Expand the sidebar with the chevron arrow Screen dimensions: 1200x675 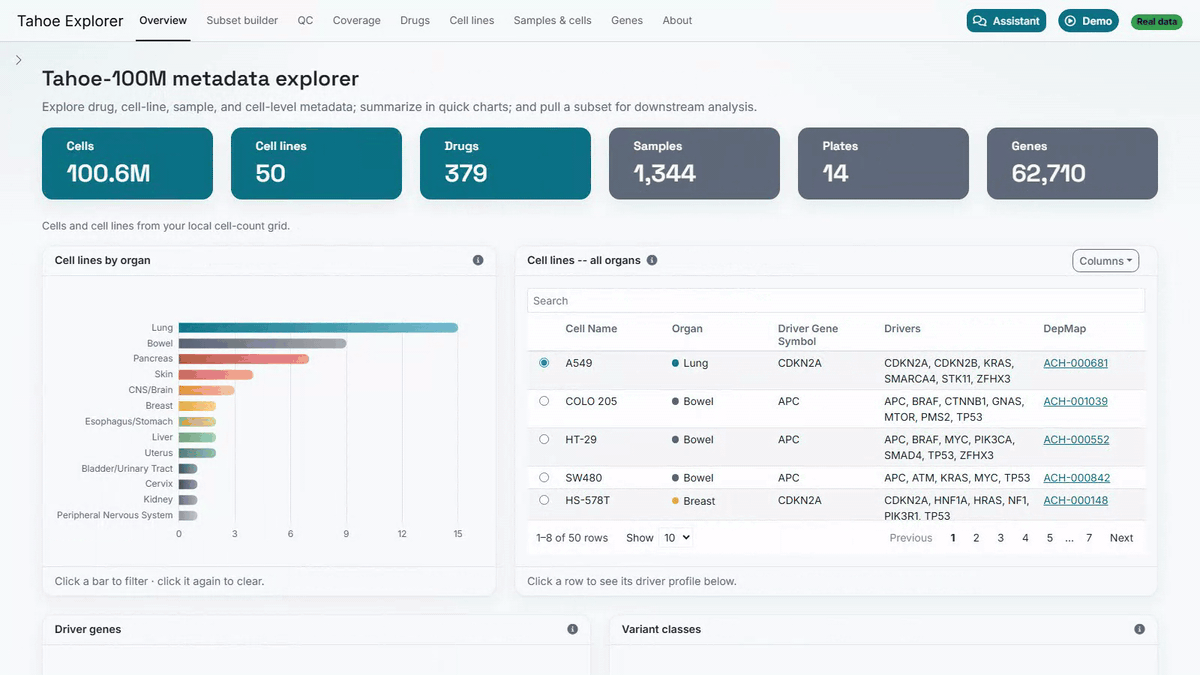[x=18, y=60]
